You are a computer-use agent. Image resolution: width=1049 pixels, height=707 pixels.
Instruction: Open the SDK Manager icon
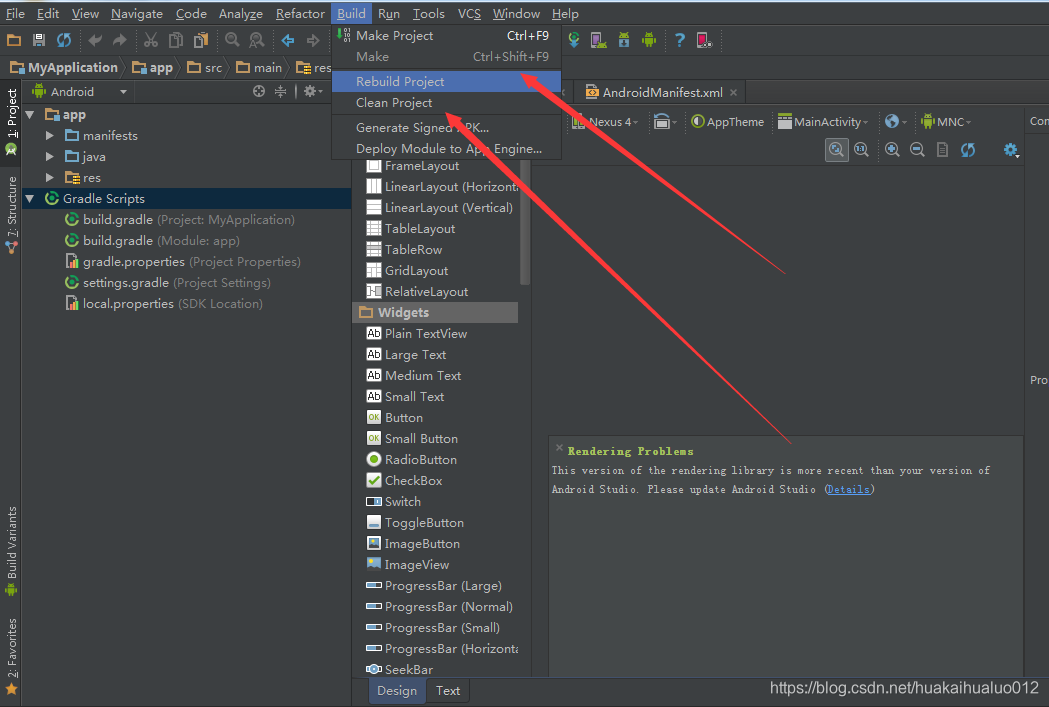(624, 40)
